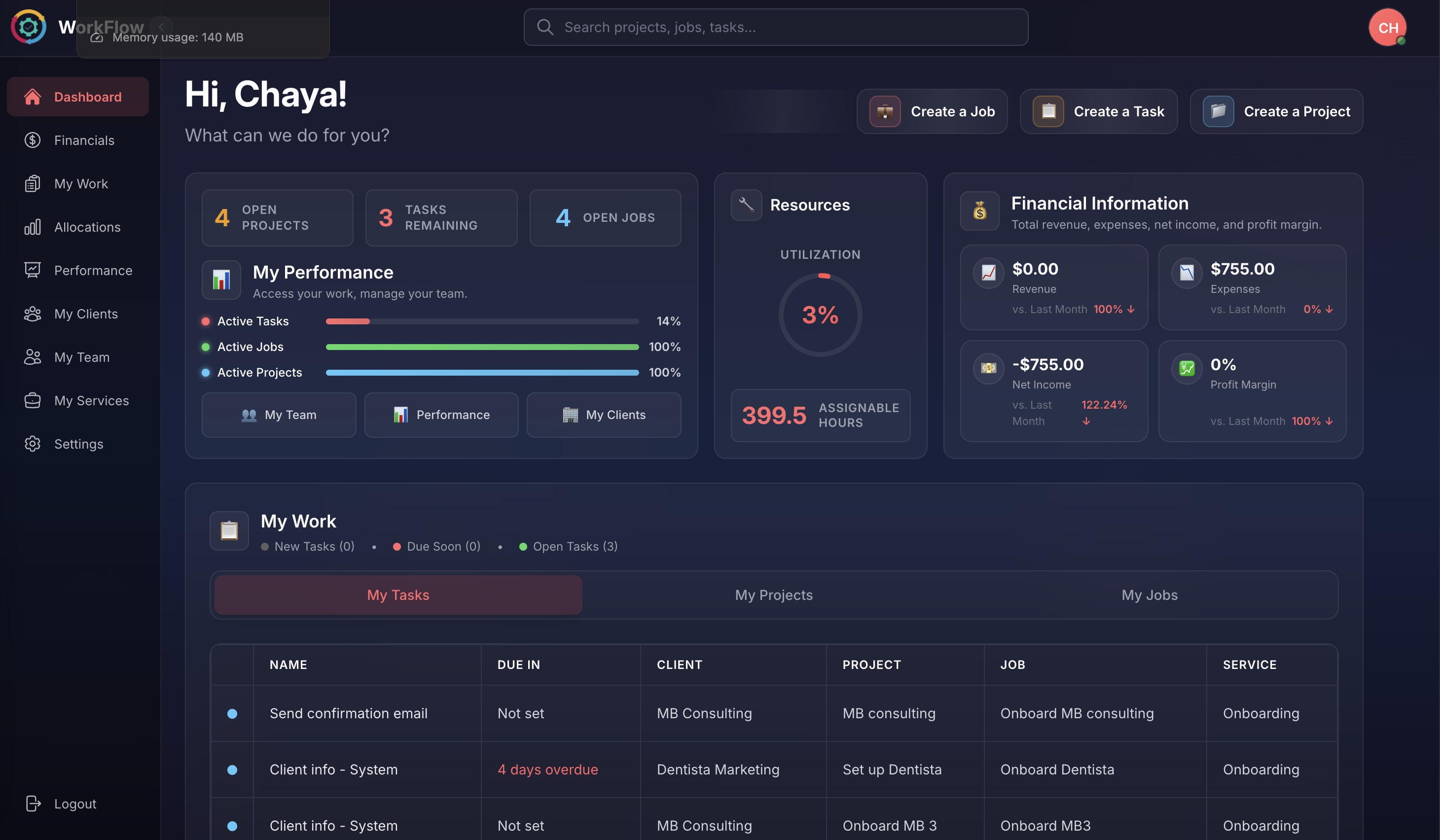Toggle the status dot on overdue 'Client info - System'
The image size is (1440, 840).
click(233, 770)
